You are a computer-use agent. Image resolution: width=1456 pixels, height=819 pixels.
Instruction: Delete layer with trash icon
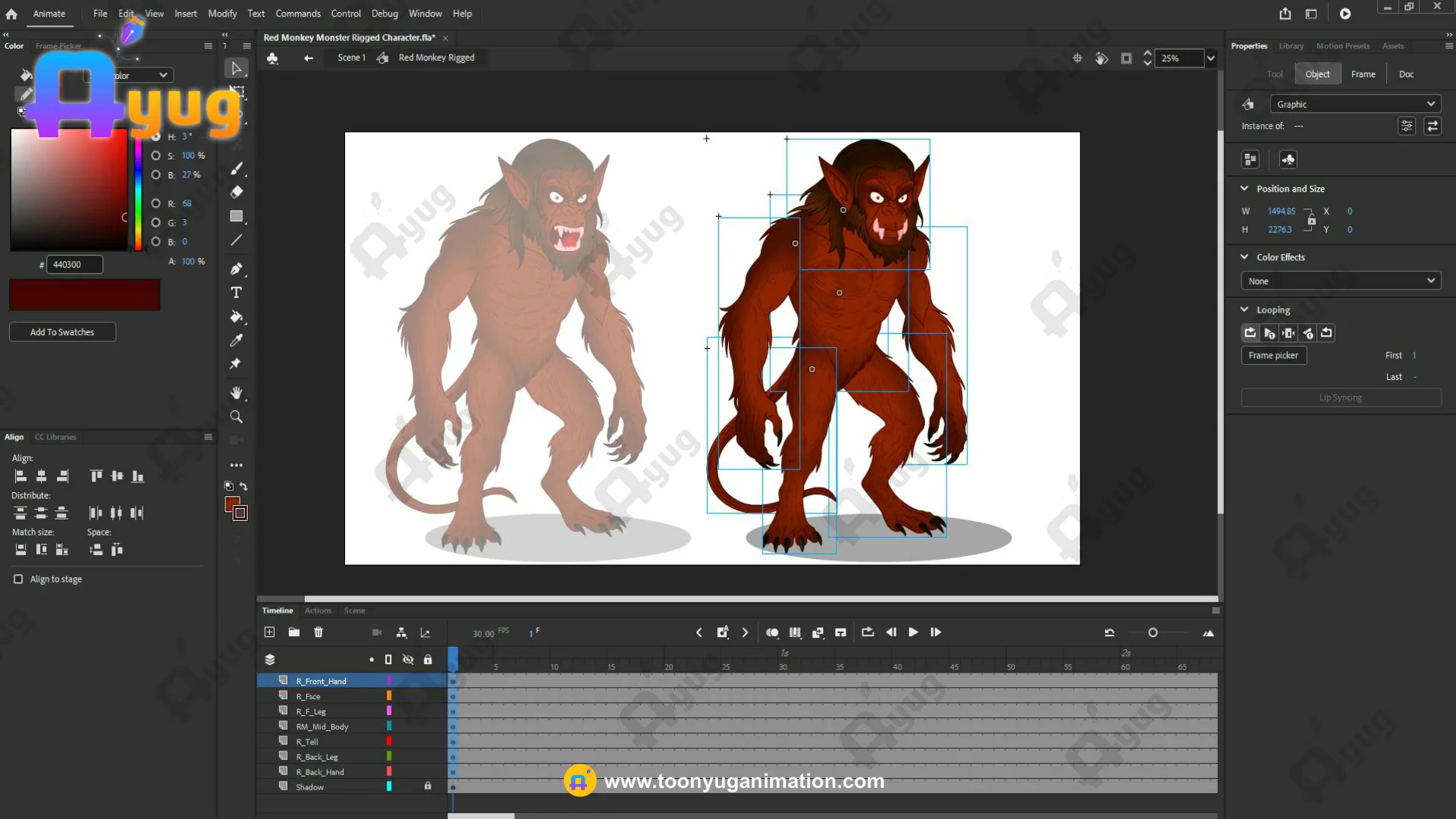(x=318, y=632)
